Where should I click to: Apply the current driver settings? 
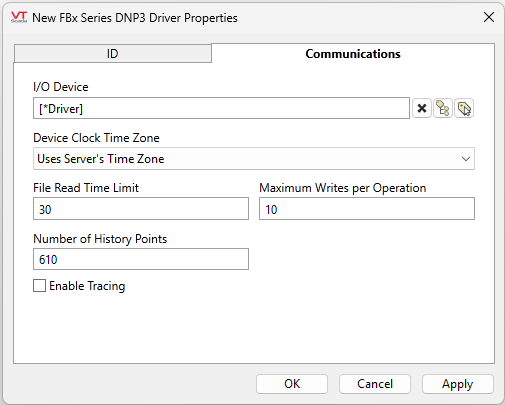pyautogui.click(x=458, y=384)
